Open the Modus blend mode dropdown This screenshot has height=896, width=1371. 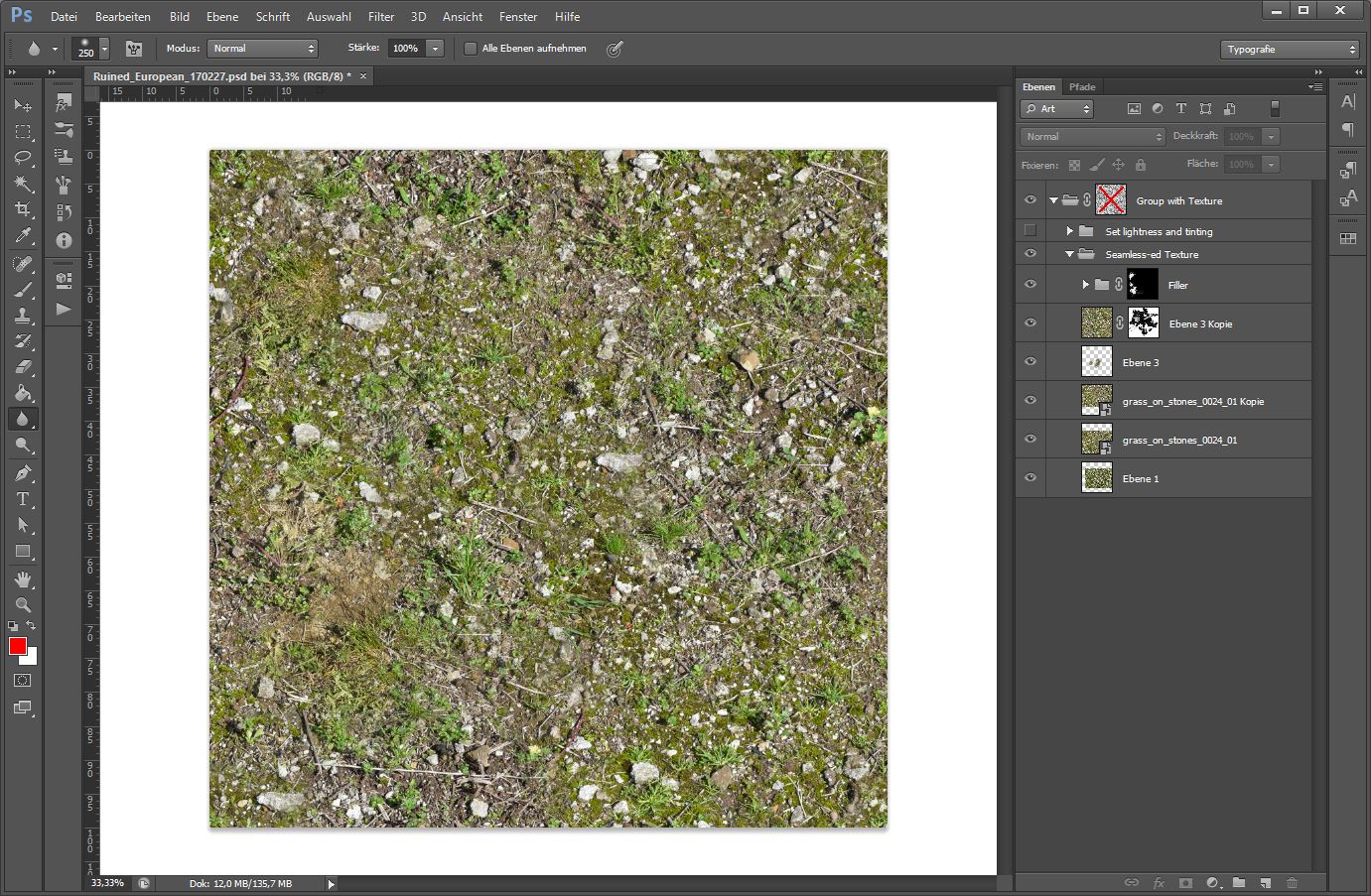262,49
